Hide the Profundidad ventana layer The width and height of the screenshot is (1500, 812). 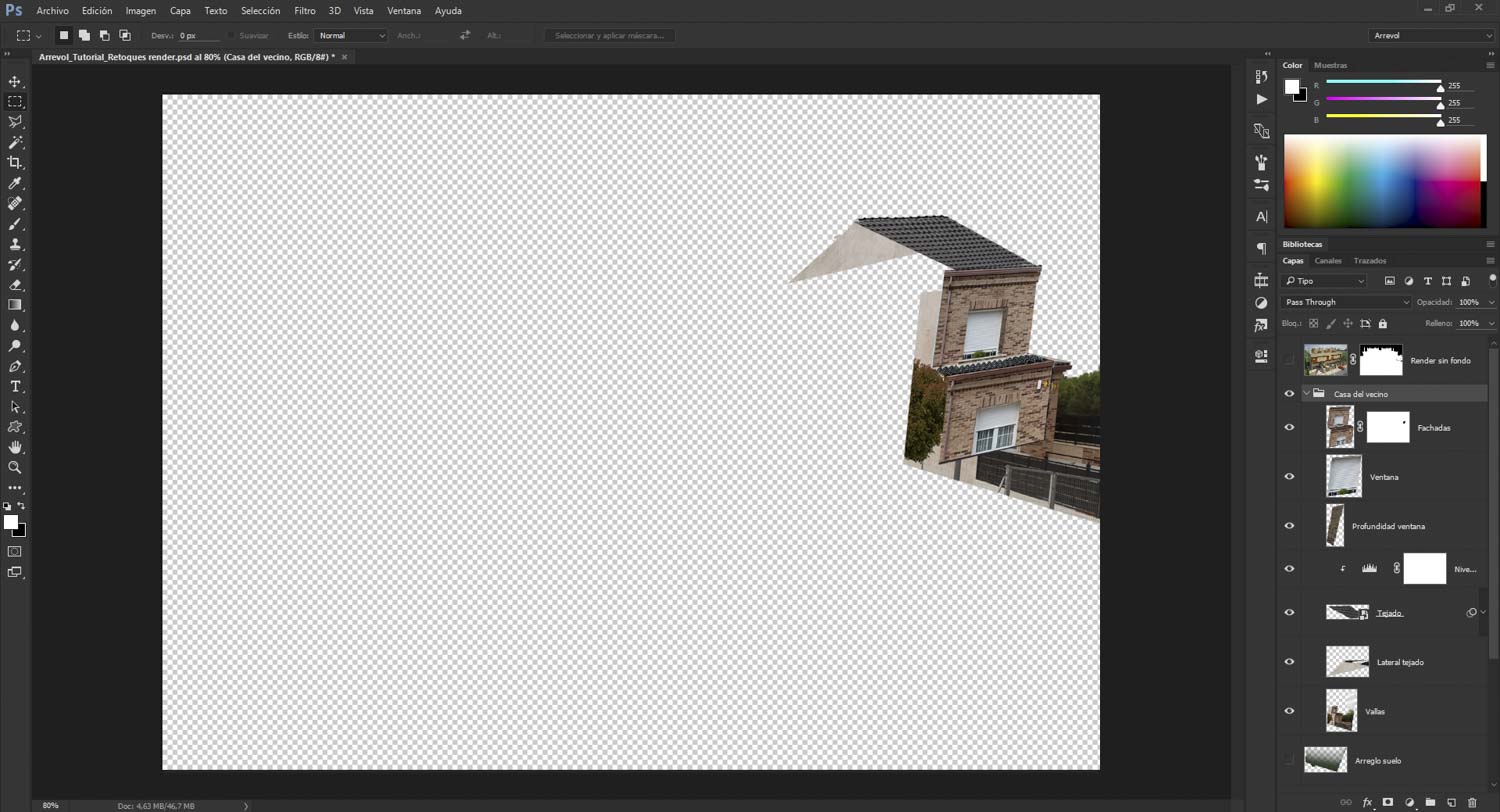[x=1289, y=526]
